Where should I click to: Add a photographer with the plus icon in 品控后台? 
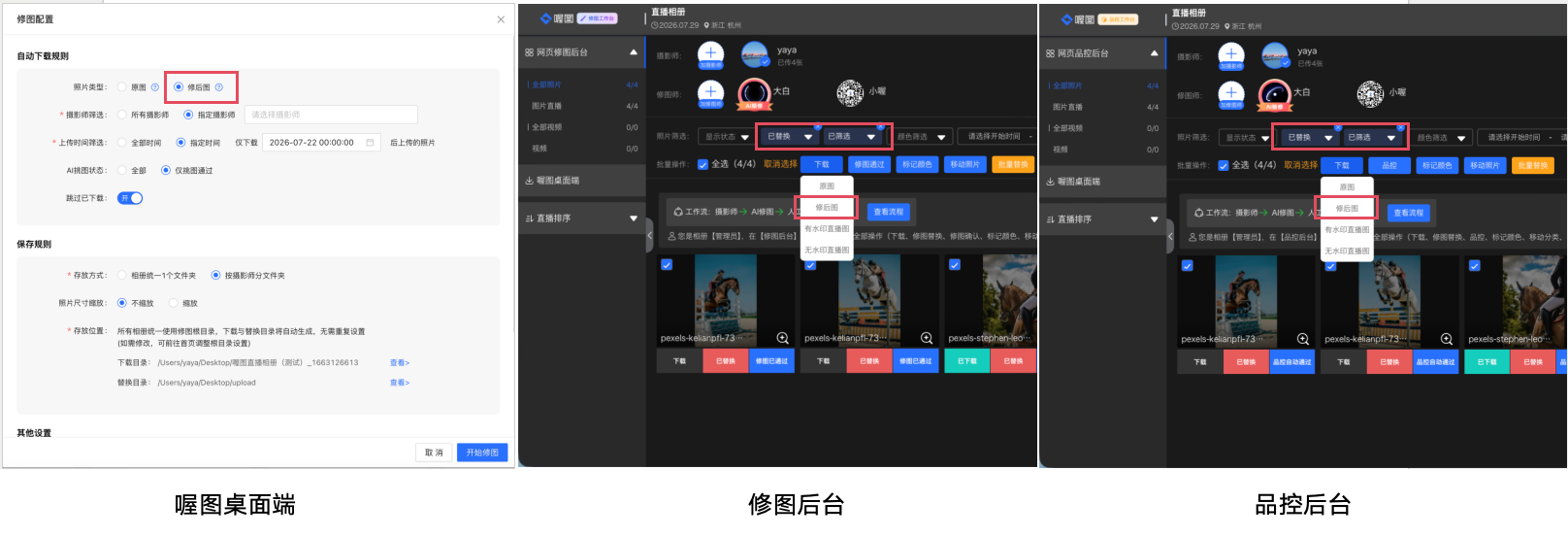[x=1231, y=55]
